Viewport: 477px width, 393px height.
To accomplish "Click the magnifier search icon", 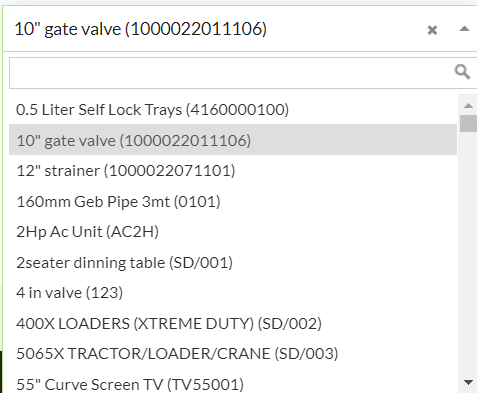I will (462, 71).
